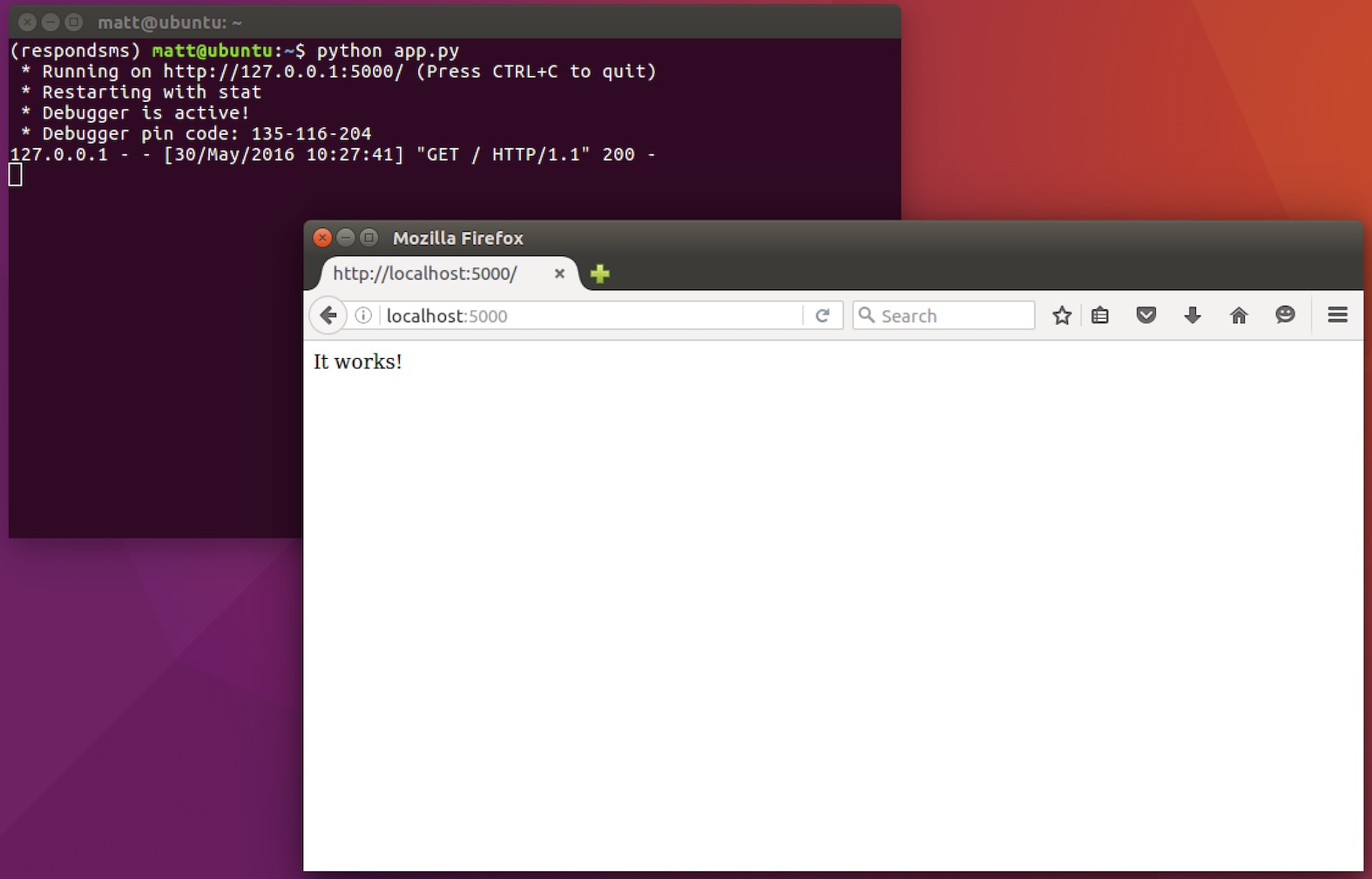Reload the localhost page
The image size is (1372, 879).
coord(822,315)
